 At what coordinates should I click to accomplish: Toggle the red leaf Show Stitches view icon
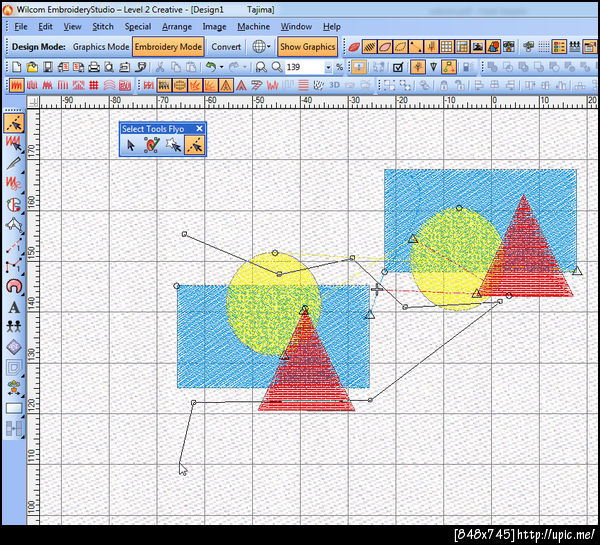[x=354, y=47]
